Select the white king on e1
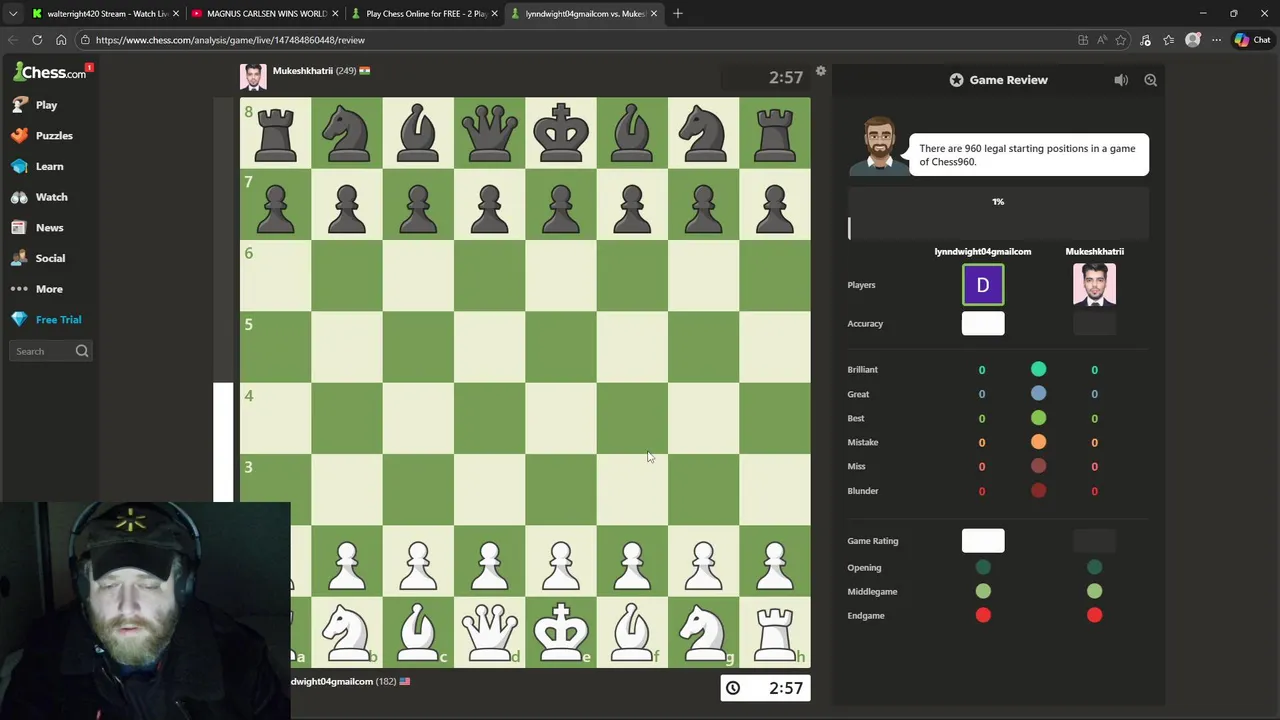This screenshot has height=720, width=1280. 561,632
